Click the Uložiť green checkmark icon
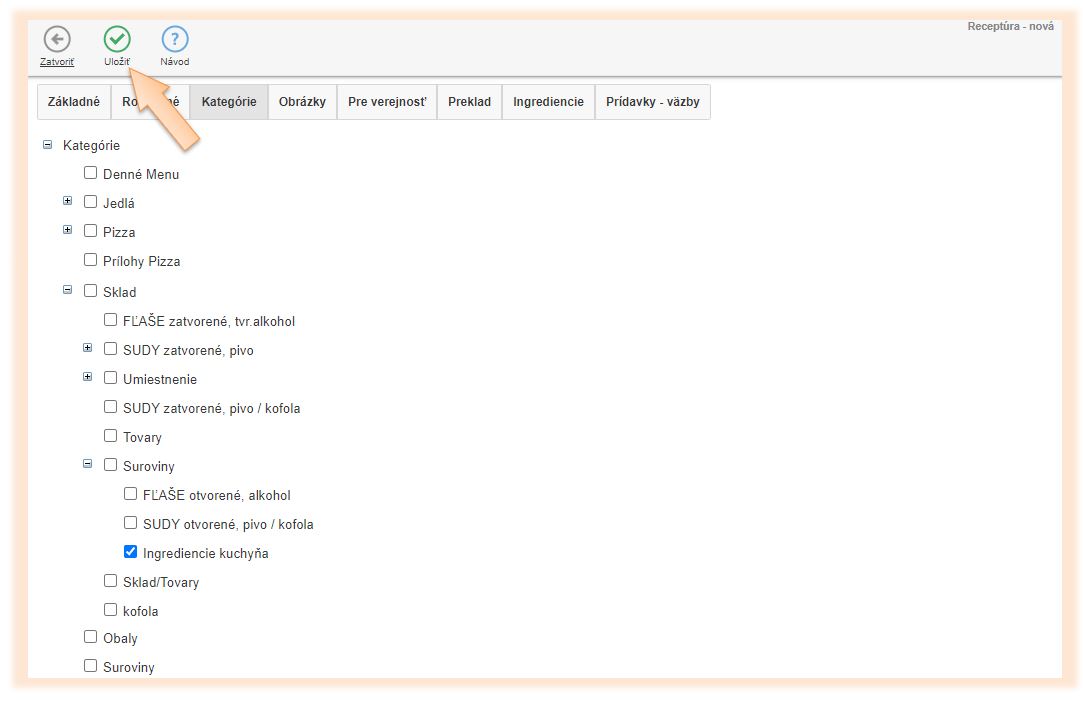Viewport: 1083px width, 702px height. tap(117, 40)
